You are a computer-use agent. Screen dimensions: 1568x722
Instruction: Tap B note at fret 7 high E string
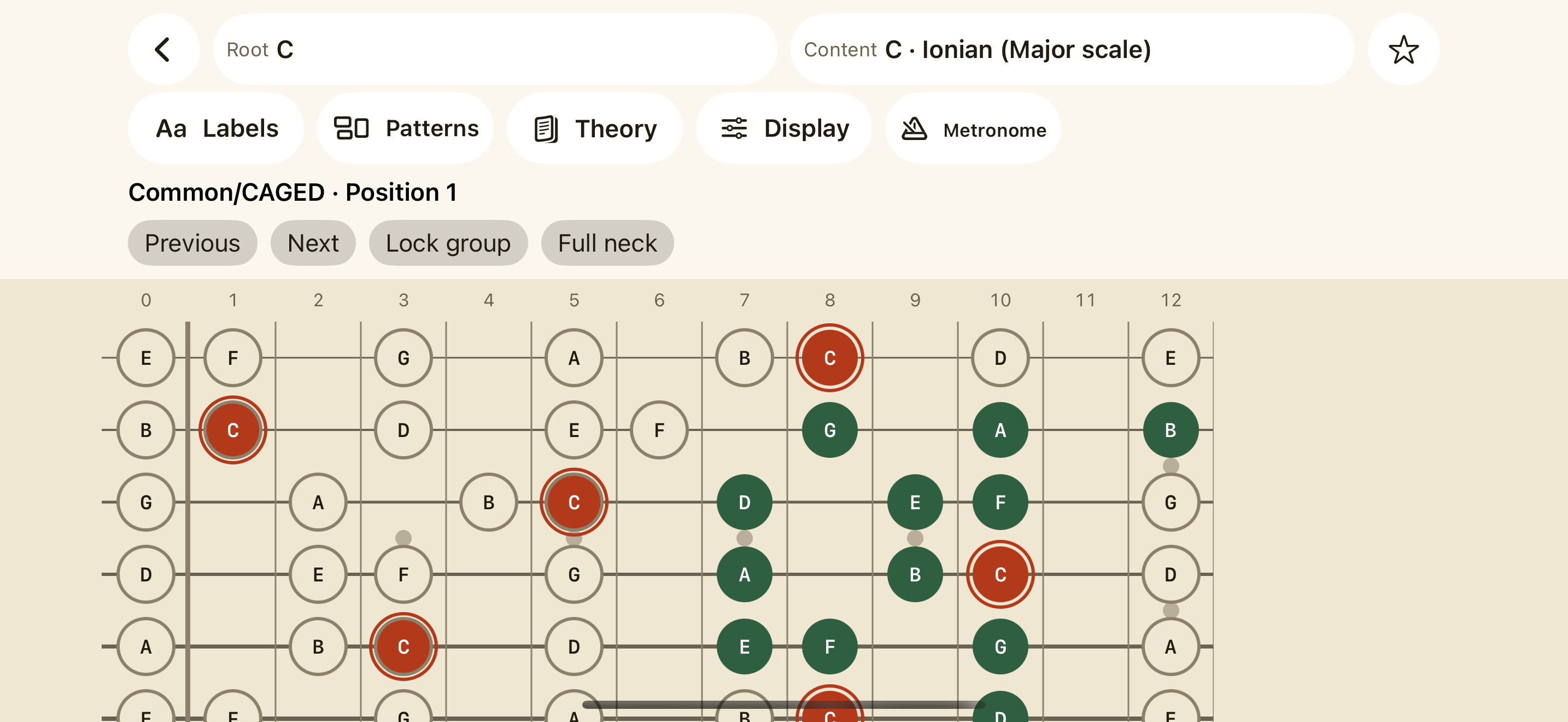pyautogui.click(x=745, y=358)
